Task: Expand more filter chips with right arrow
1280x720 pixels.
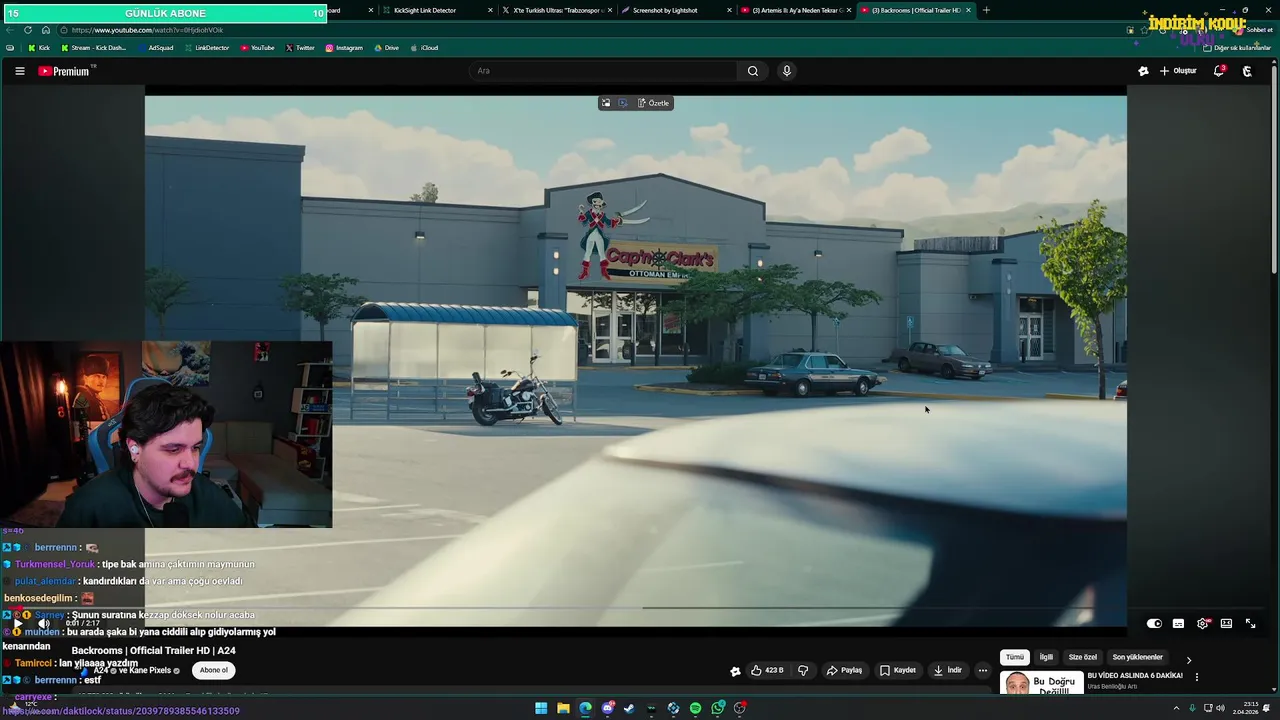Action: click(x=1188, y=660)
